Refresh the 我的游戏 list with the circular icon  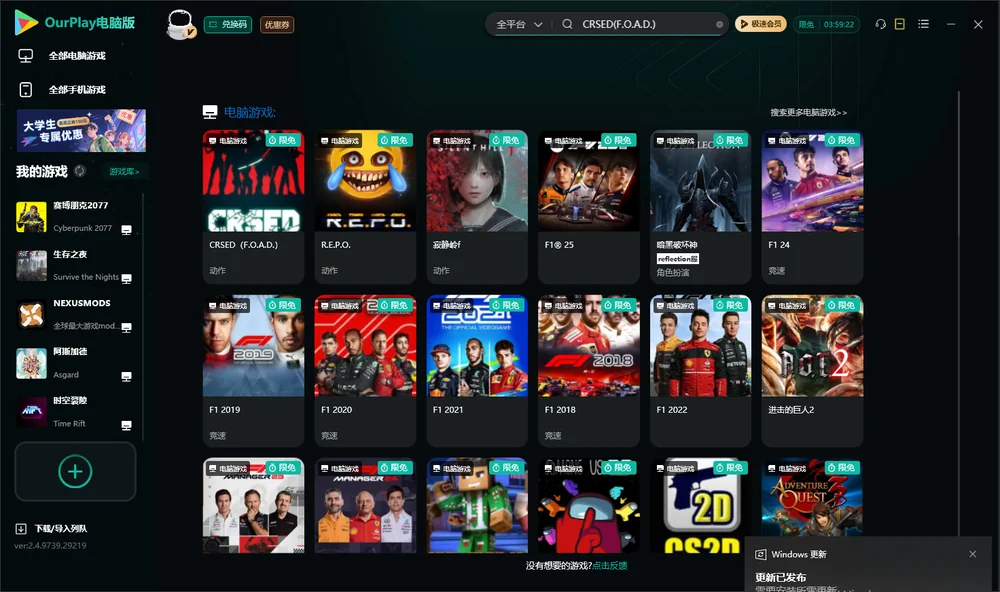click(x=80, y=171)
